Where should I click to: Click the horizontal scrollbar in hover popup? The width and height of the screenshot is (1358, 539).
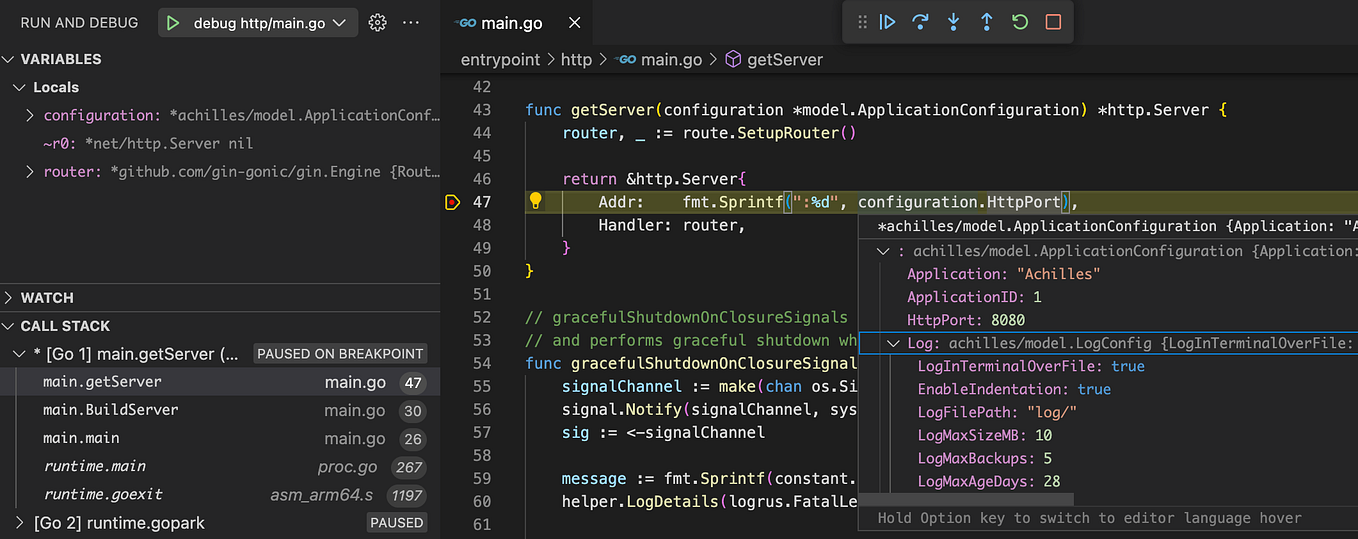[966, 499]
